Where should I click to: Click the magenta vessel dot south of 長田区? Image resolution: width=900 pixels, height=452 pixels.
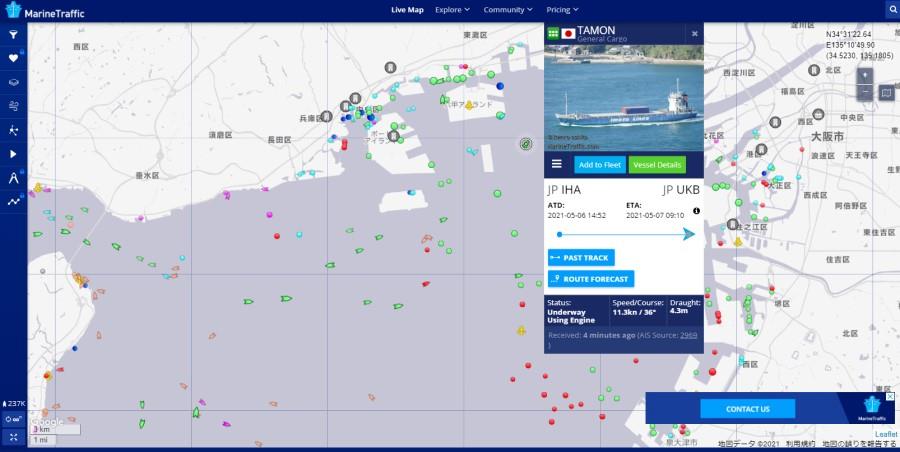click(x=270, y=214)
